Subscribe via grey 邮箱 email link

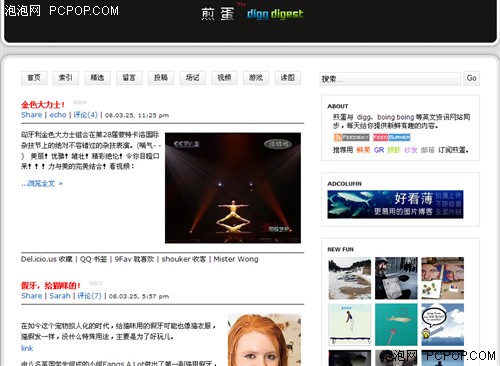coord(428,150)
